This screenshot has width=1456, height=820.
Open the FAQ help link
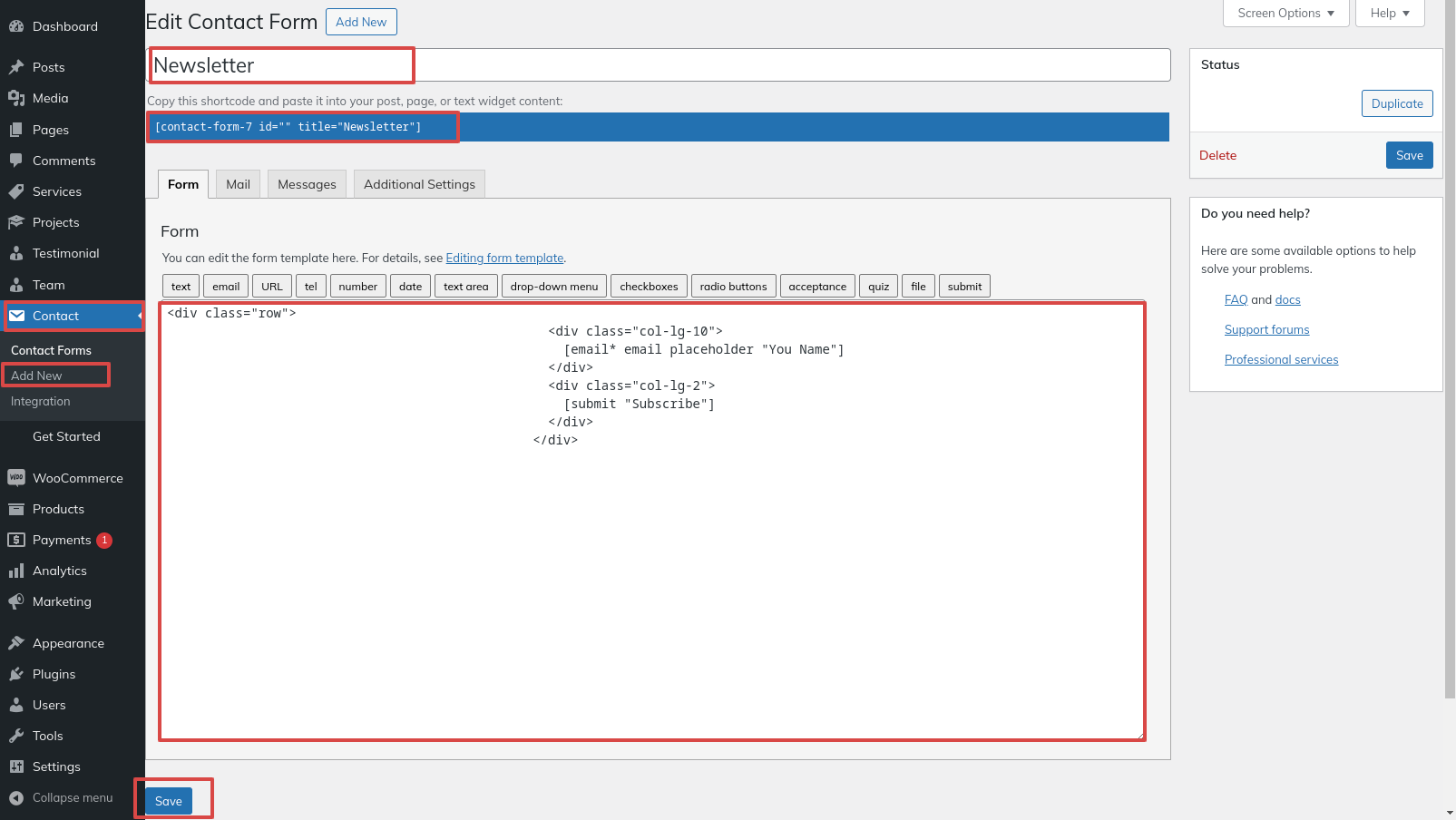pyautogui.click(x=1236, y=299)
